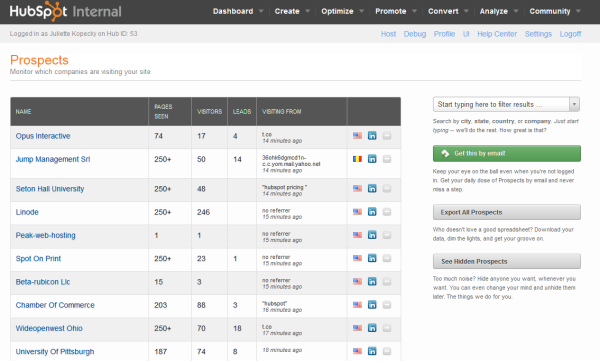This screenshot has width=600, height=361.
Task: Open the UI link
Action: tap(466, 34)
